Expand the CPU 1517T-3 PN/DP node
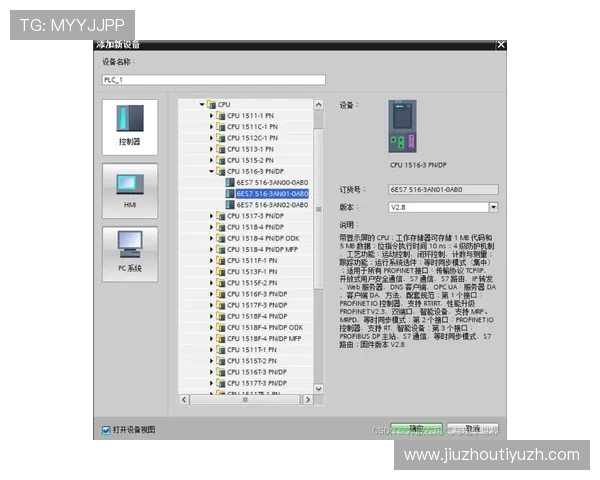The width and height of the screenshot is (600, 480). (211, 383)
